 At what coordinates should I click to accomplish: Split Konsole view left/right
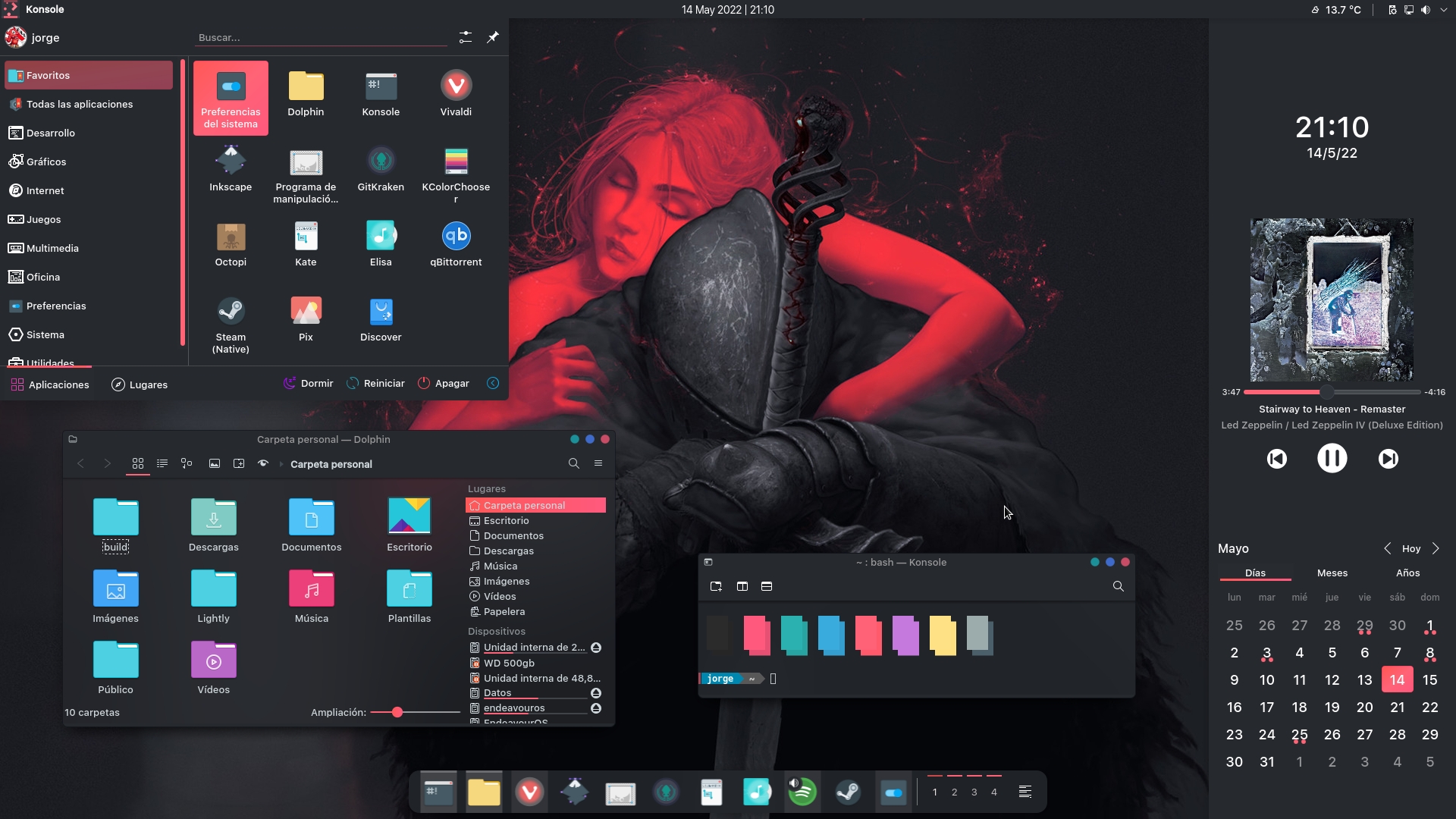coord(742,586)
